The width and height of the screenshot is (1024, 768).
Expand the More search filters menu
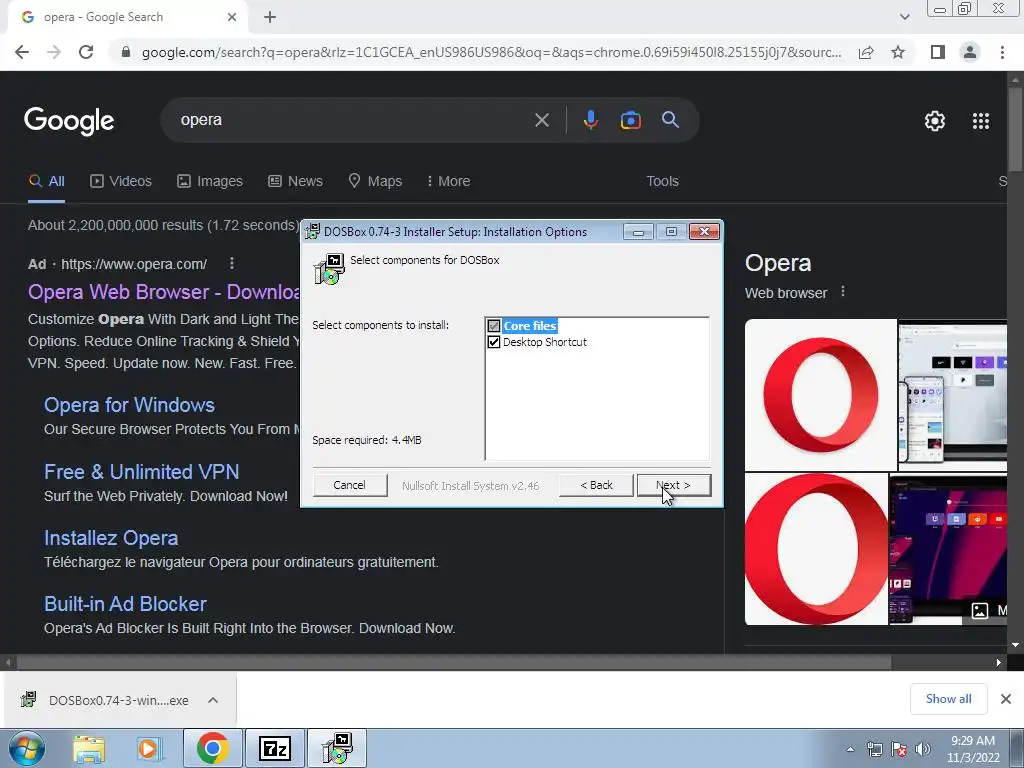(x=448, y=182)
